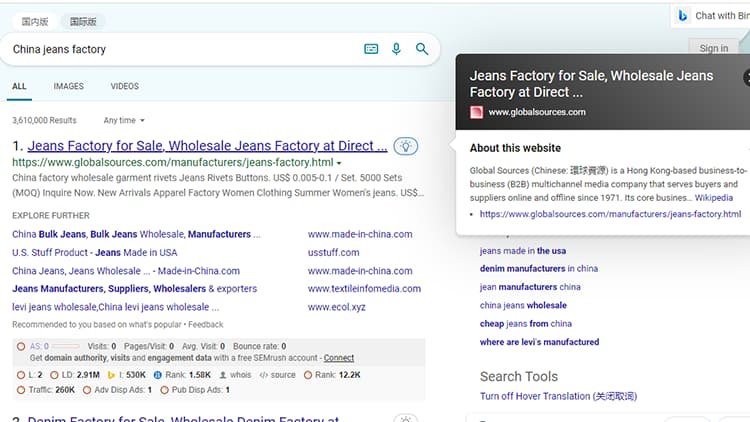Open levi jeans wholesale China link
Image resolution: width=750 pixels, height=422 pixels.
[x=115, y=307]
